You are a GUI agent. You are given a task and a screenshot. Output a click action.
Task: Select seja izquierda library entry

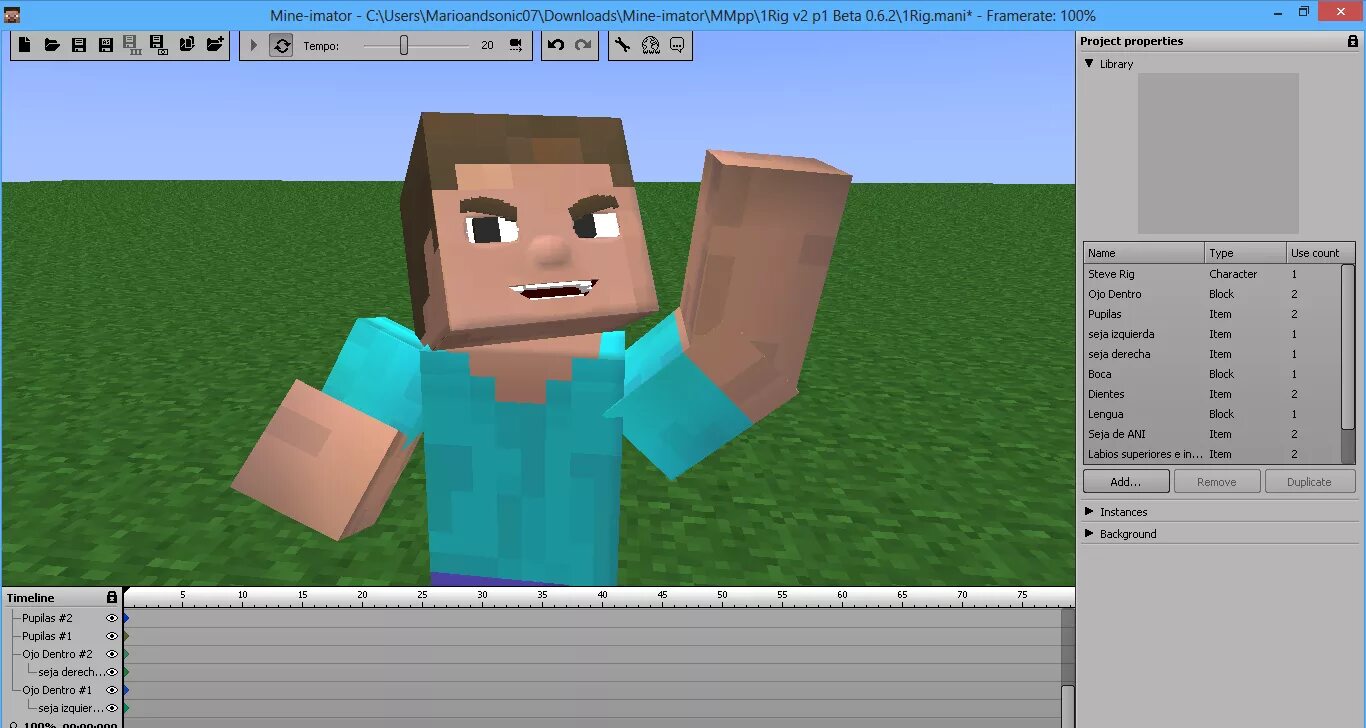coord(1212,334)
